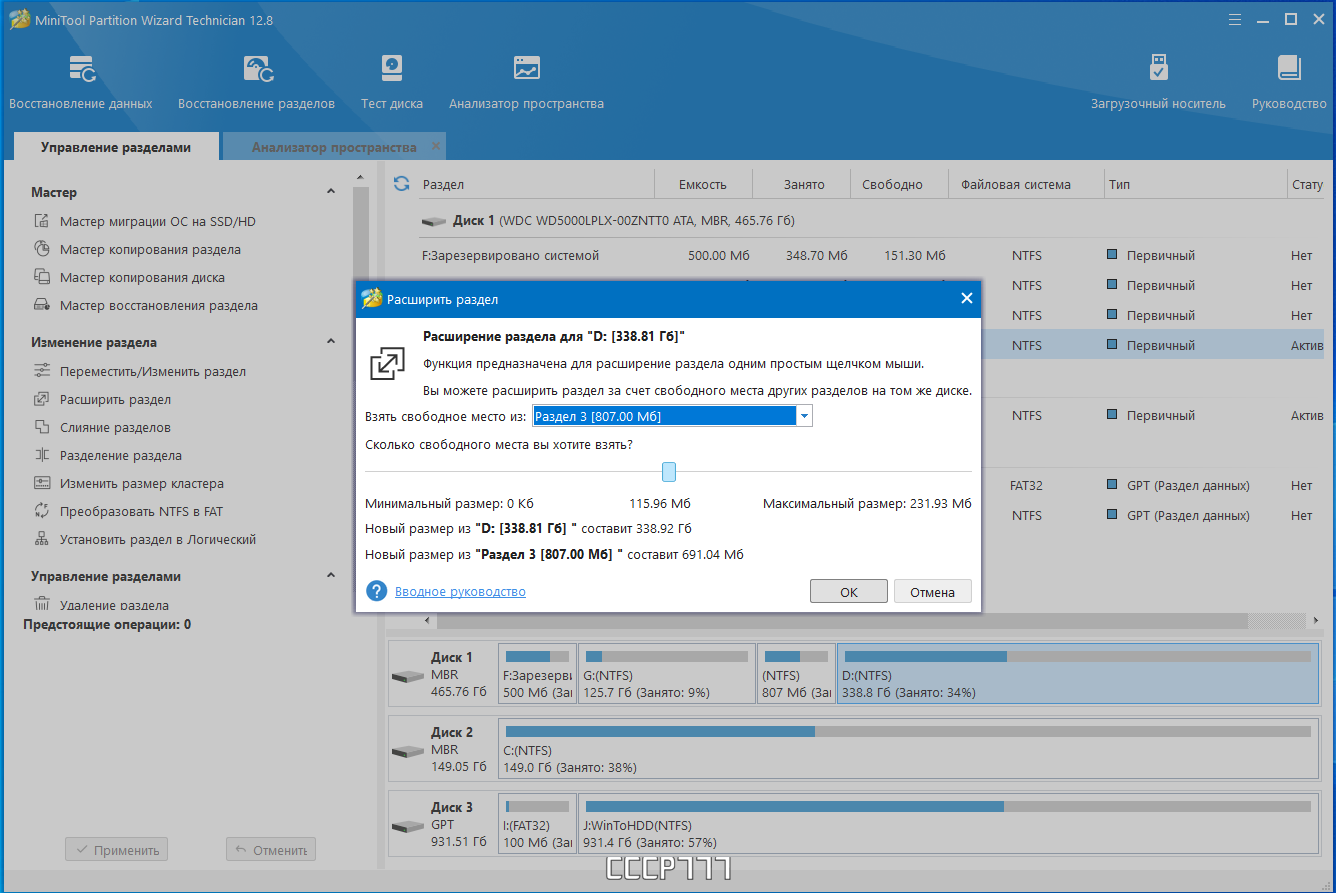Select G:(NTFS) block in disk map

[x=667, y=674]
